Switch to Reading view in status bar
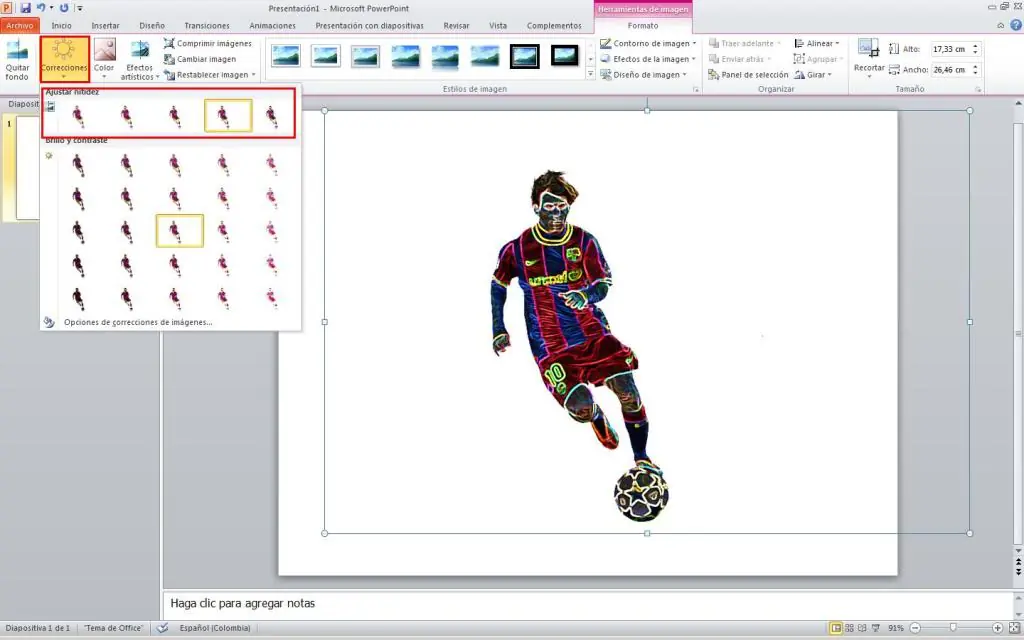Screen dimensions: 1024x640 click(x=862, y=628)
